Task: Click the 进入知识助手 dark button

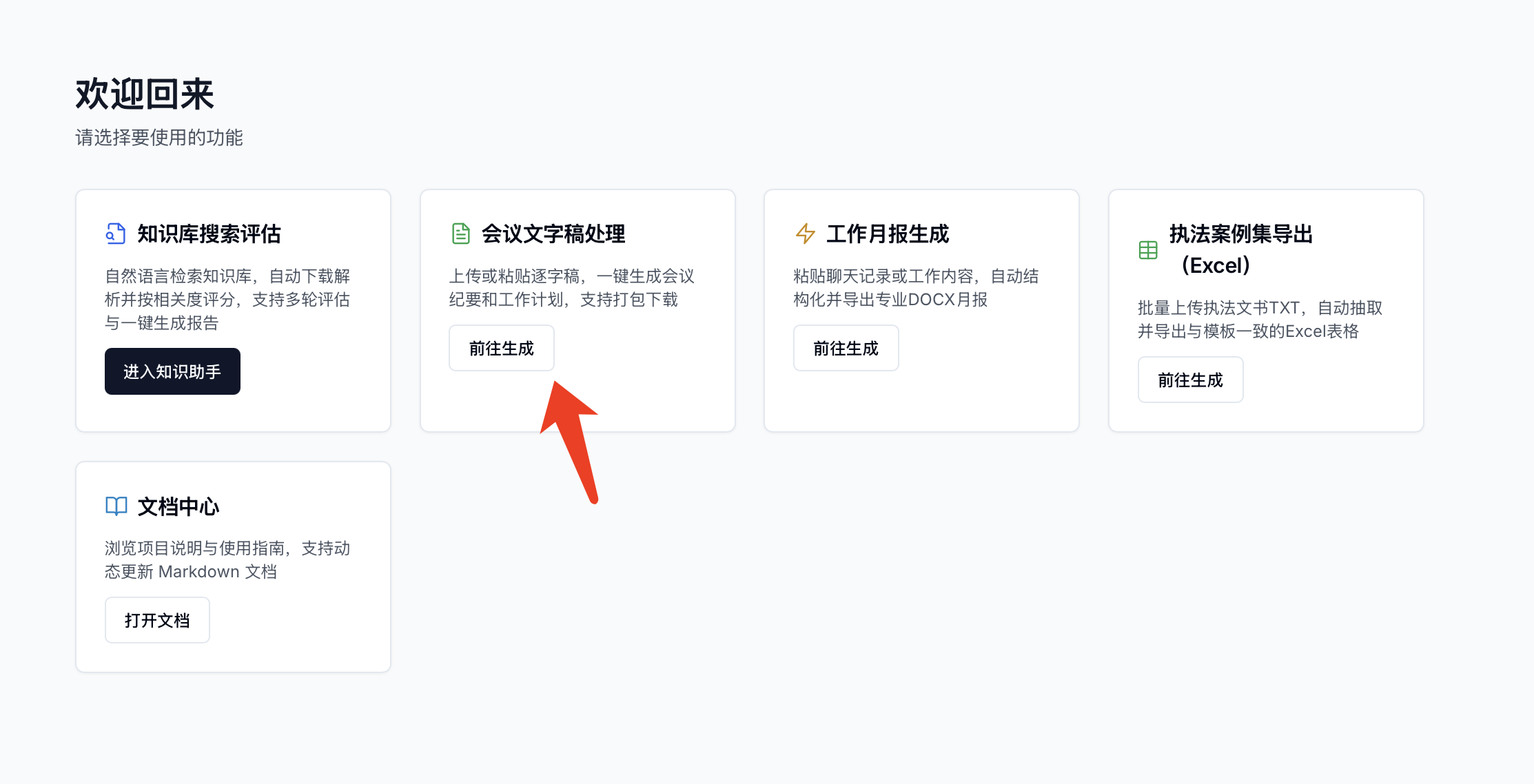Action: 172,371
